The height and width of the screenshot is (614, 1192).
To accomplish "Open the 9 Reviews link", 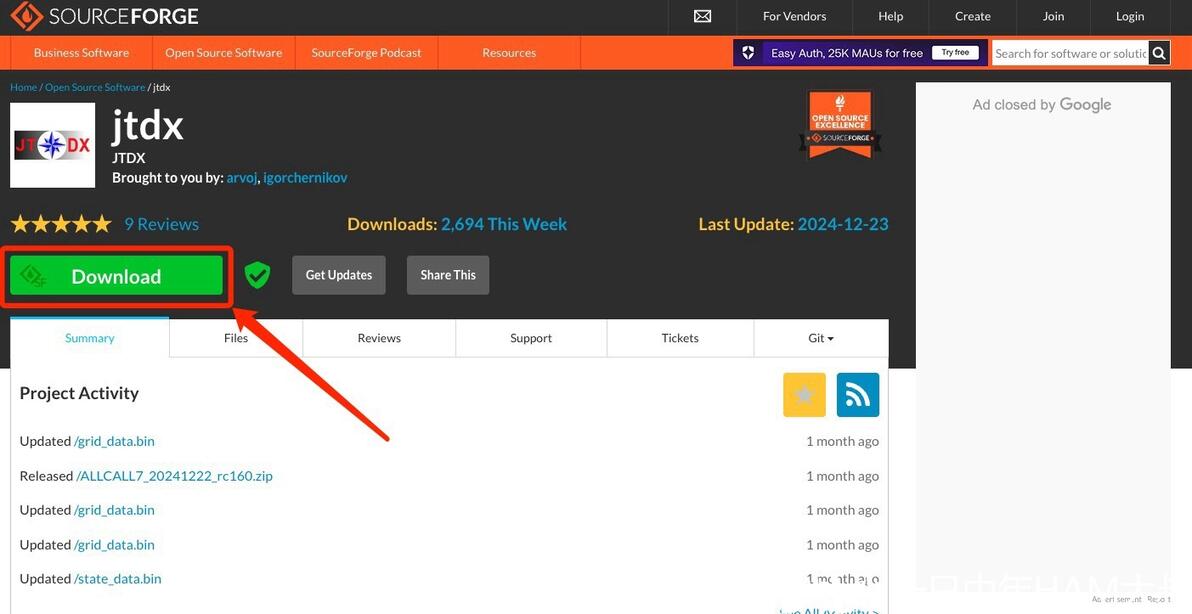I will click(x=161, y=224).
